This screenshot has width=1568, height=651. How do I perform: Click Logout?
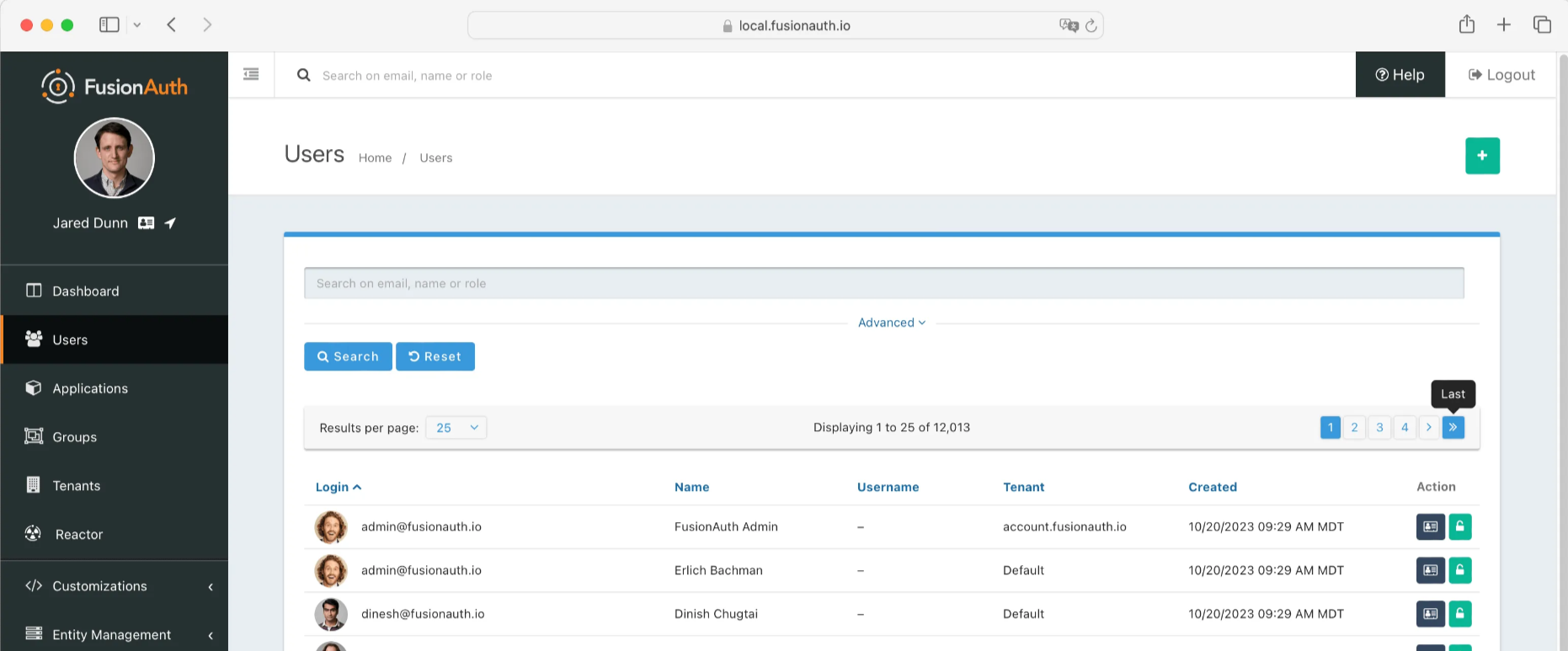coord(1501,75)
